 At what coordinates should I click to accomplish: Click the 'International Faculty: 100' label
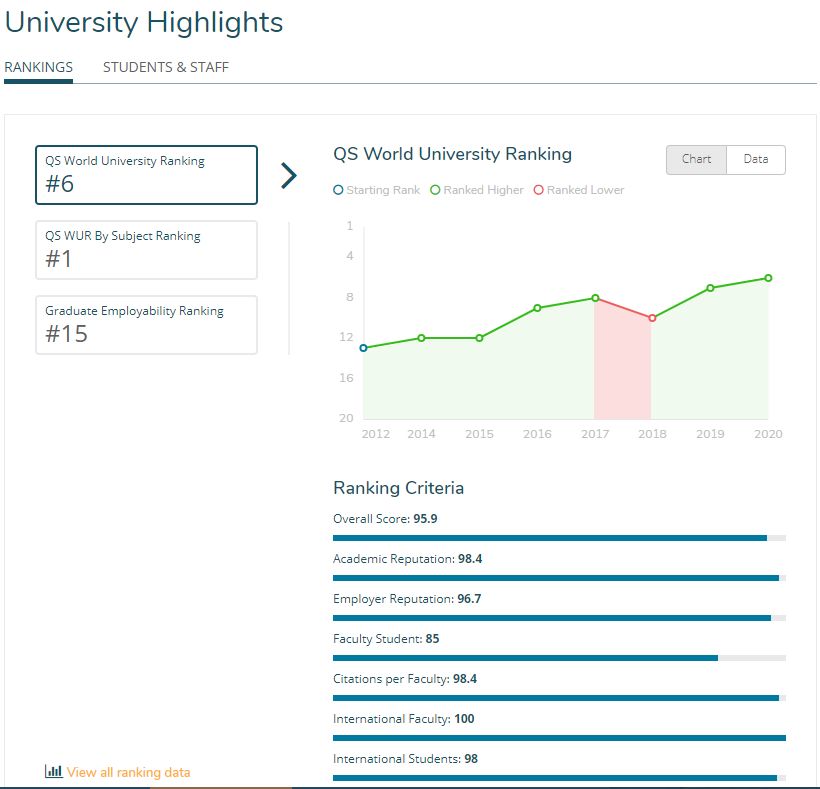[x=404, y=719]
